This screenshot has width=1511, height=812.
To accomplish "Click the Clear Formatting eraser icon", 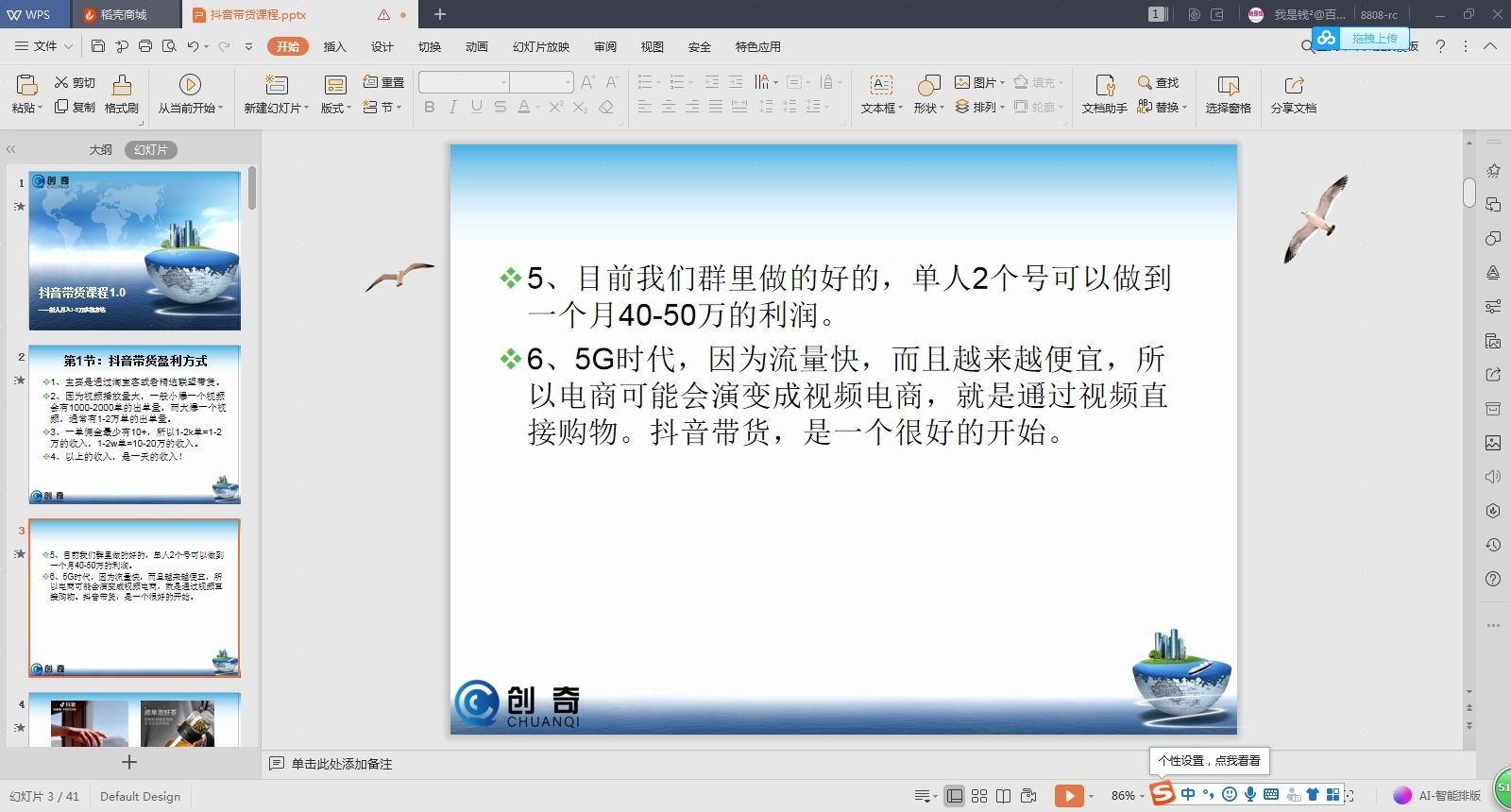I will pos(606,107).
